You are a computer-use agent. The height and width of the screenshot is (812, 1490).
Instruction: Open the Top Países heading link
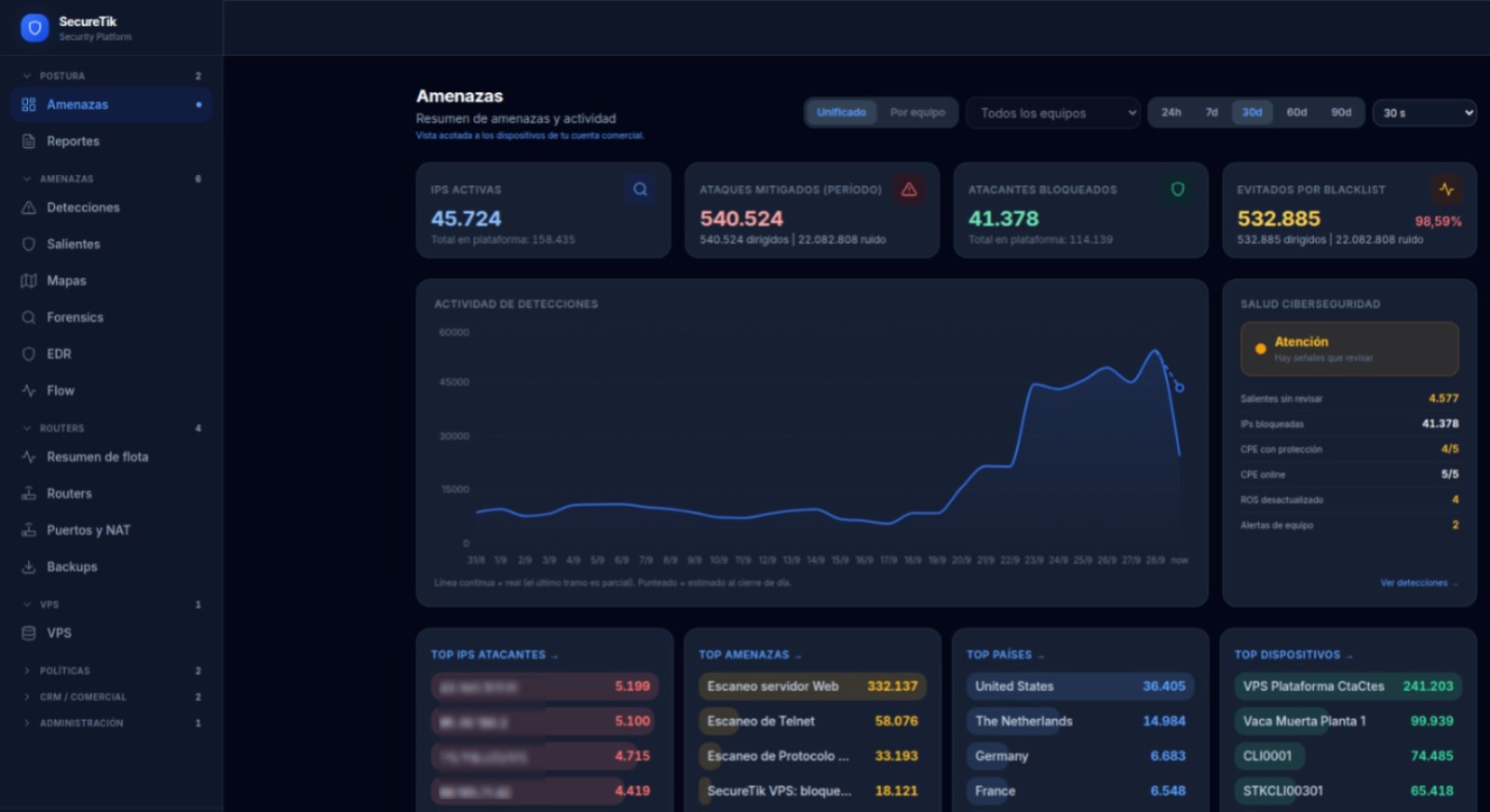tap(1005, 655)
